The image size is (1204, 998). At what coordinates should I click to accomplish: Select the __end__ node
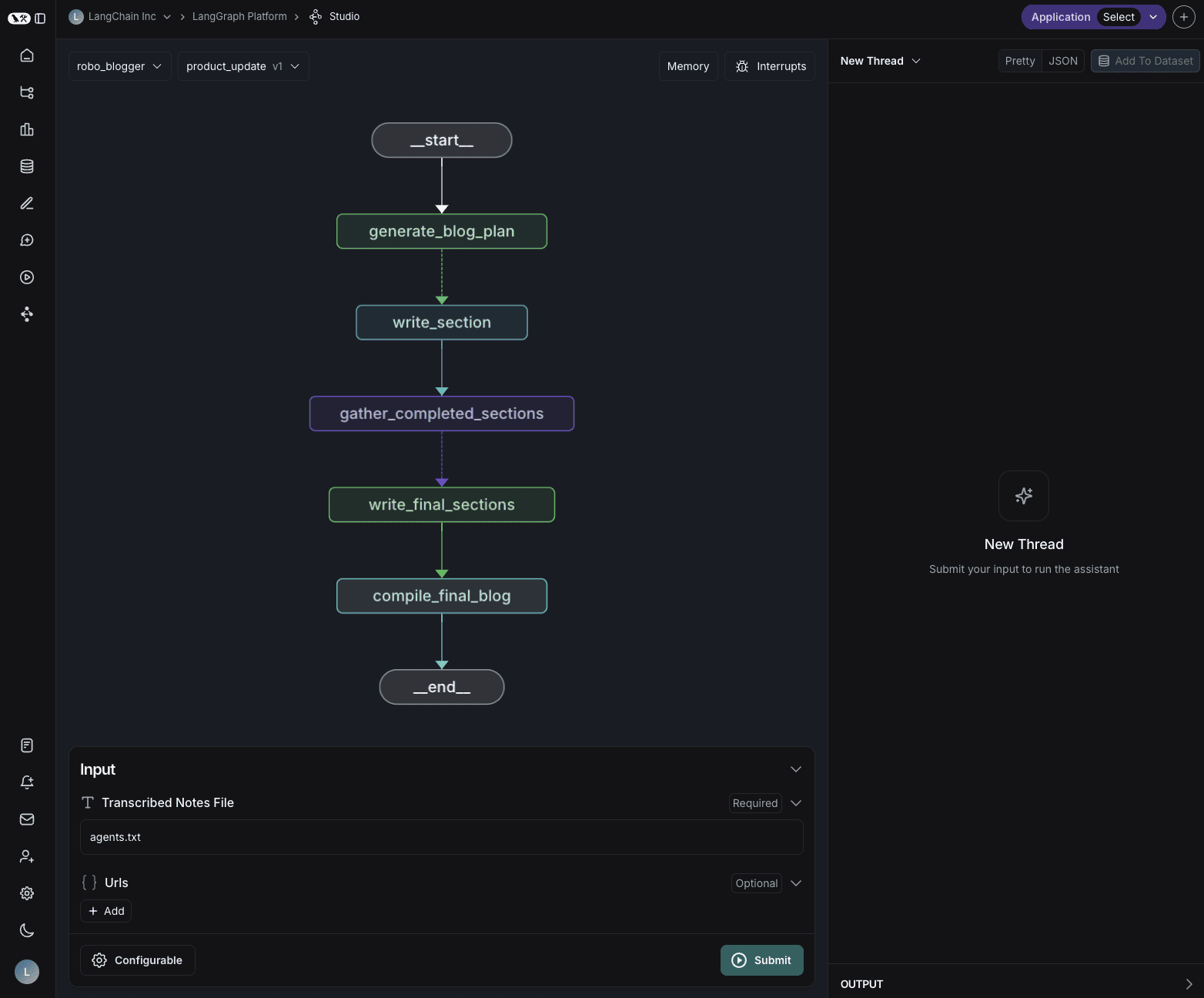442,687
